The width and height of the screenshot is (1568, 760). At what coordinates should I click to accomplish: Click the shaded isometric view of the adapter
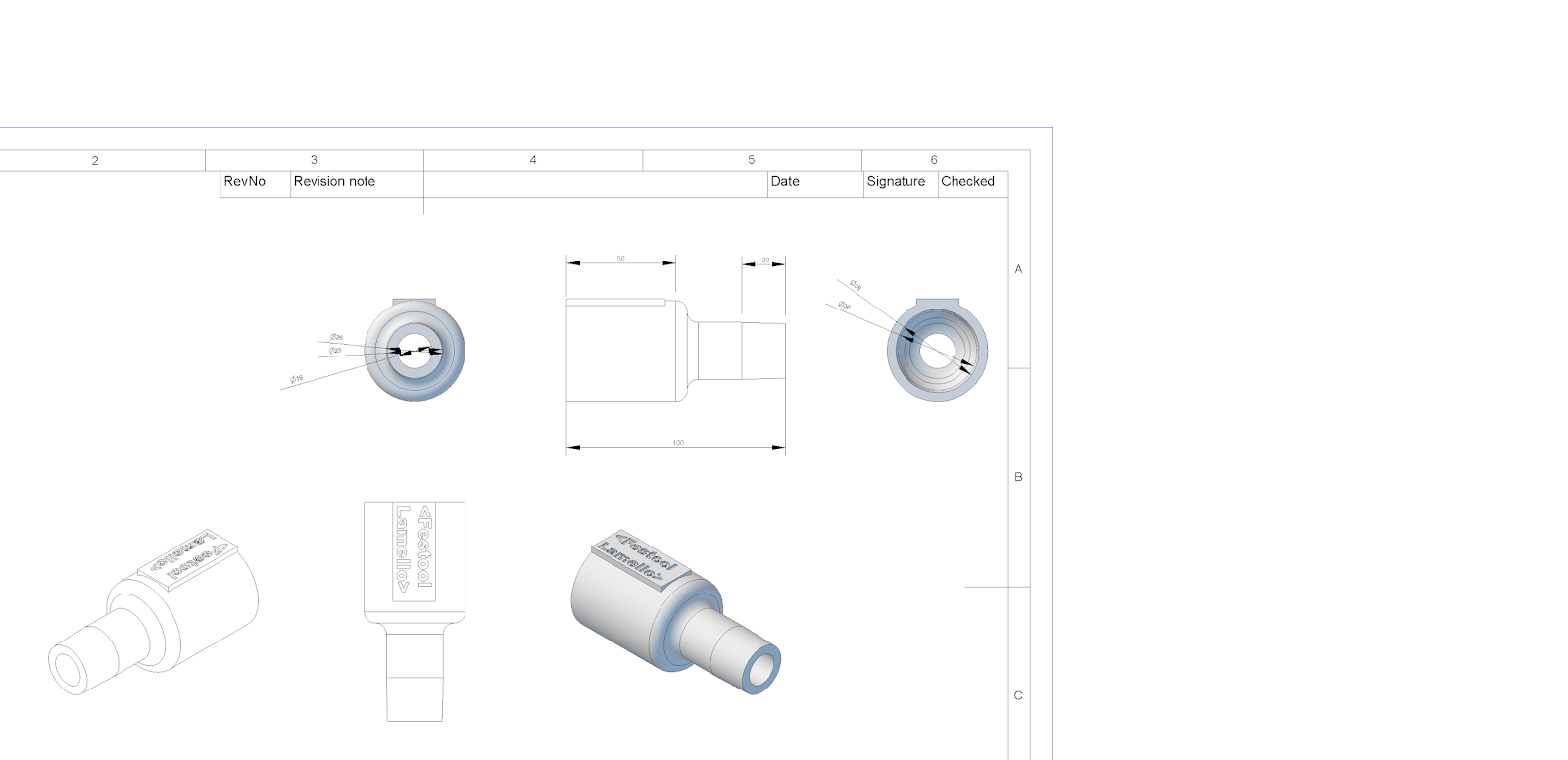click(676, 612)
